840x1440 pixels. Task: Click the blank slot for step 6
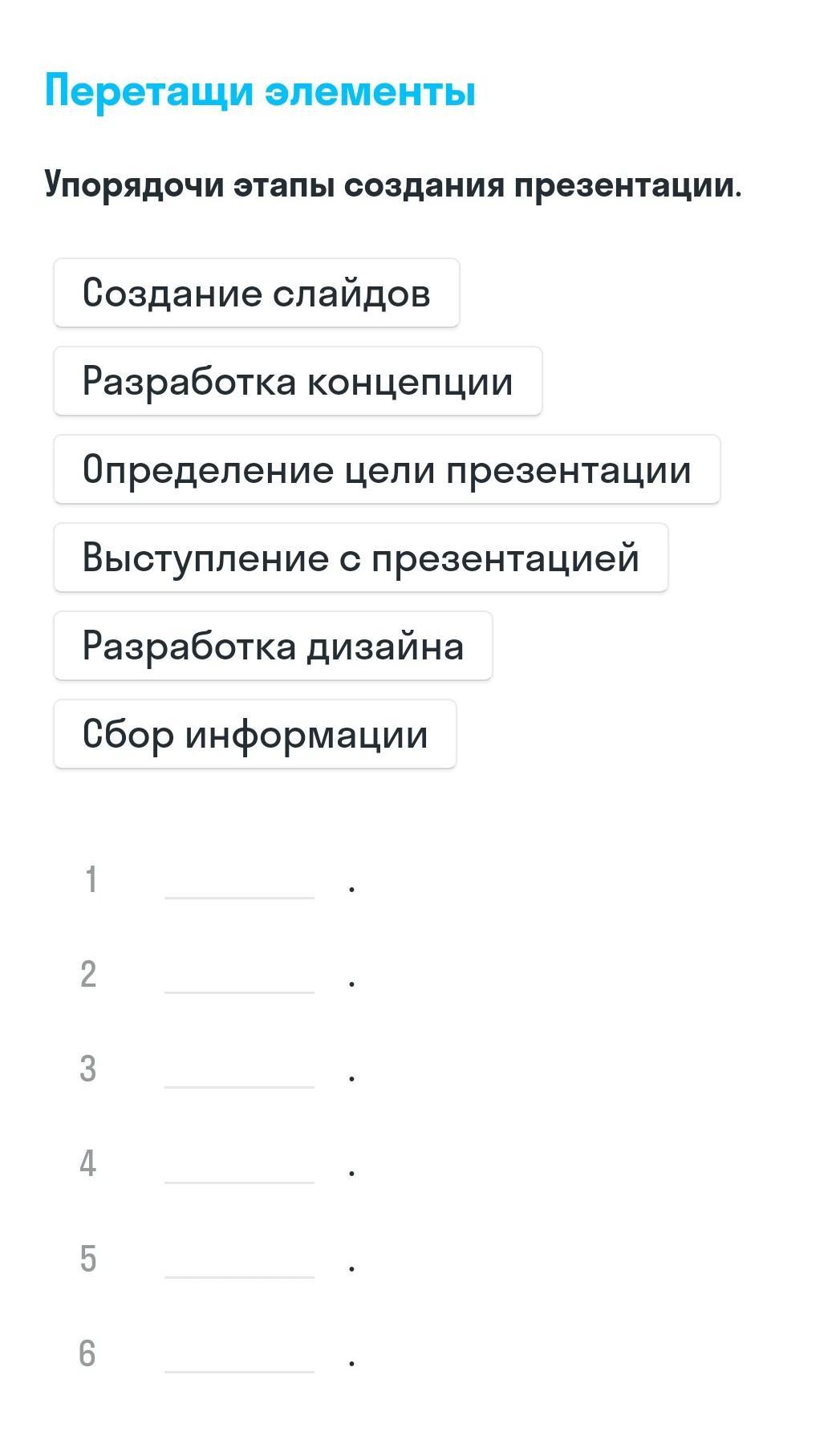click(239, 1354)
